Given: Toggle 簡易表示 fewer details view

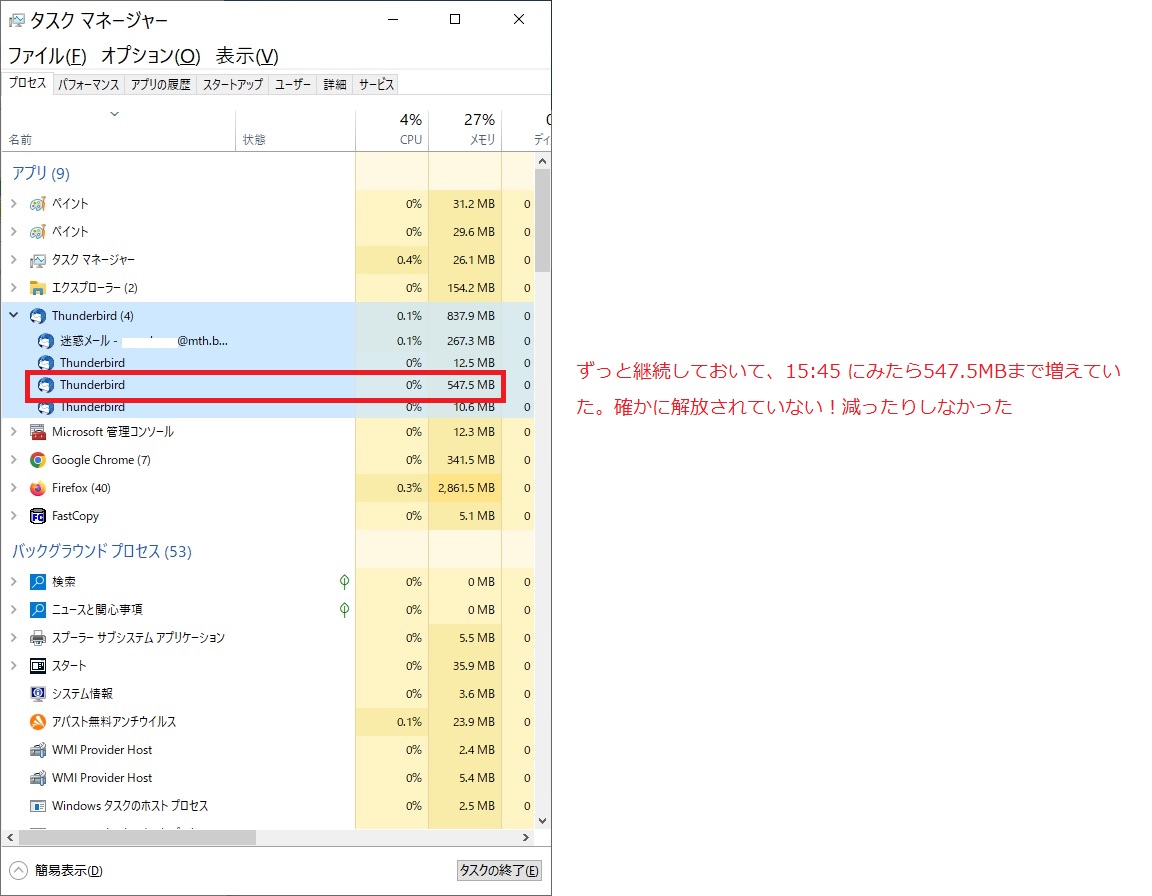Looking at the screenshot, I should pos(57,870).
